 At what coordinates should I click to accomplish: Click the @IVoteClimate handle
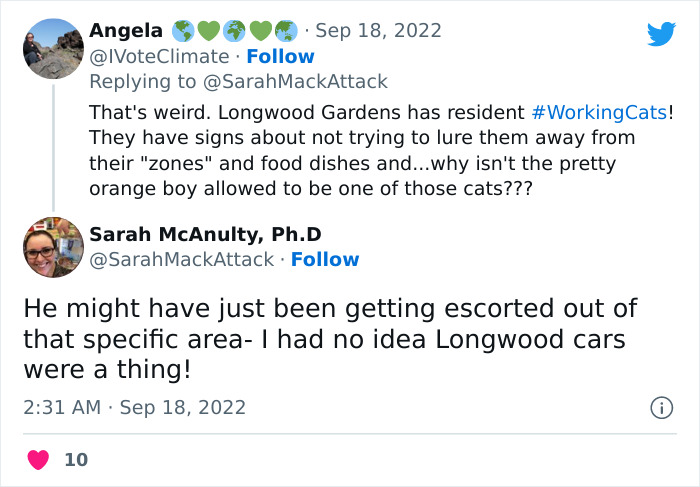pos(159,57)
